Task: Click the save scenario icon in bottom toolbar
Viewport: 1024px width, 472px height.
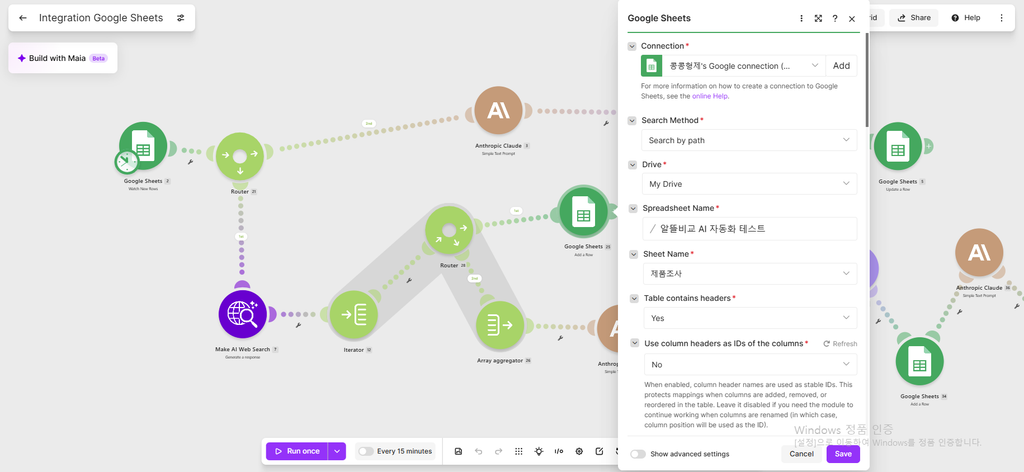Action: coord(458,451)
